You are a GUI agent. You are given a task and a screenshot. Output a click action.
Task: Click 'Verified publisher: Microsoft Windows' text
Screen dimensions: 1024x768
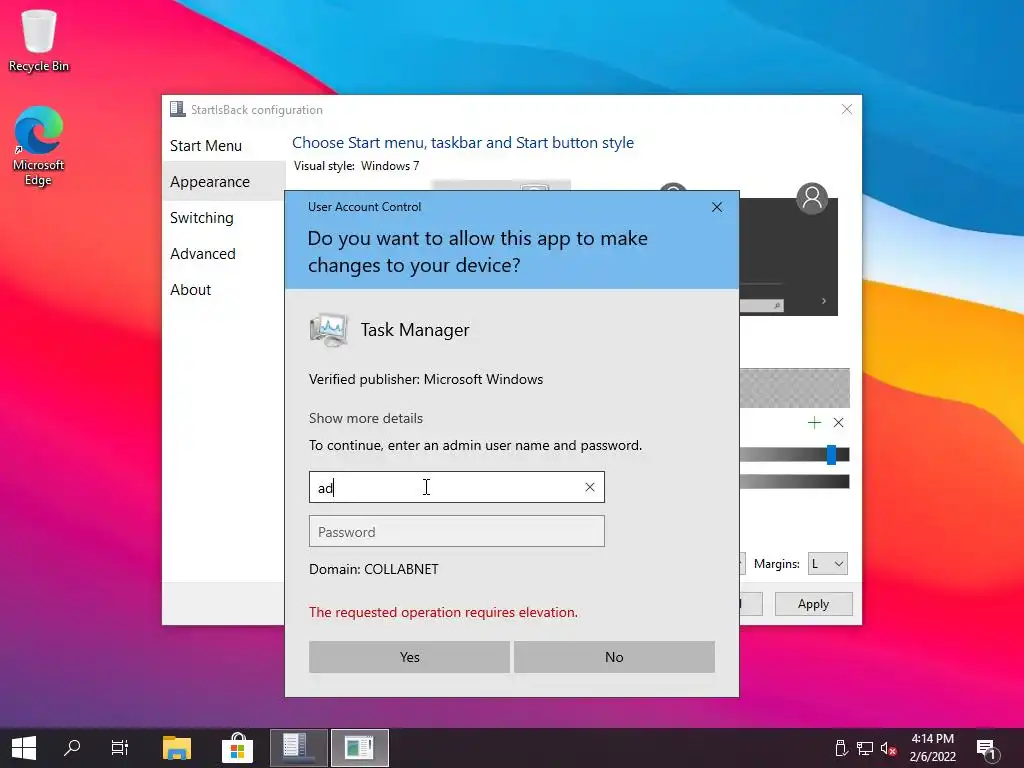click(426, 379)
